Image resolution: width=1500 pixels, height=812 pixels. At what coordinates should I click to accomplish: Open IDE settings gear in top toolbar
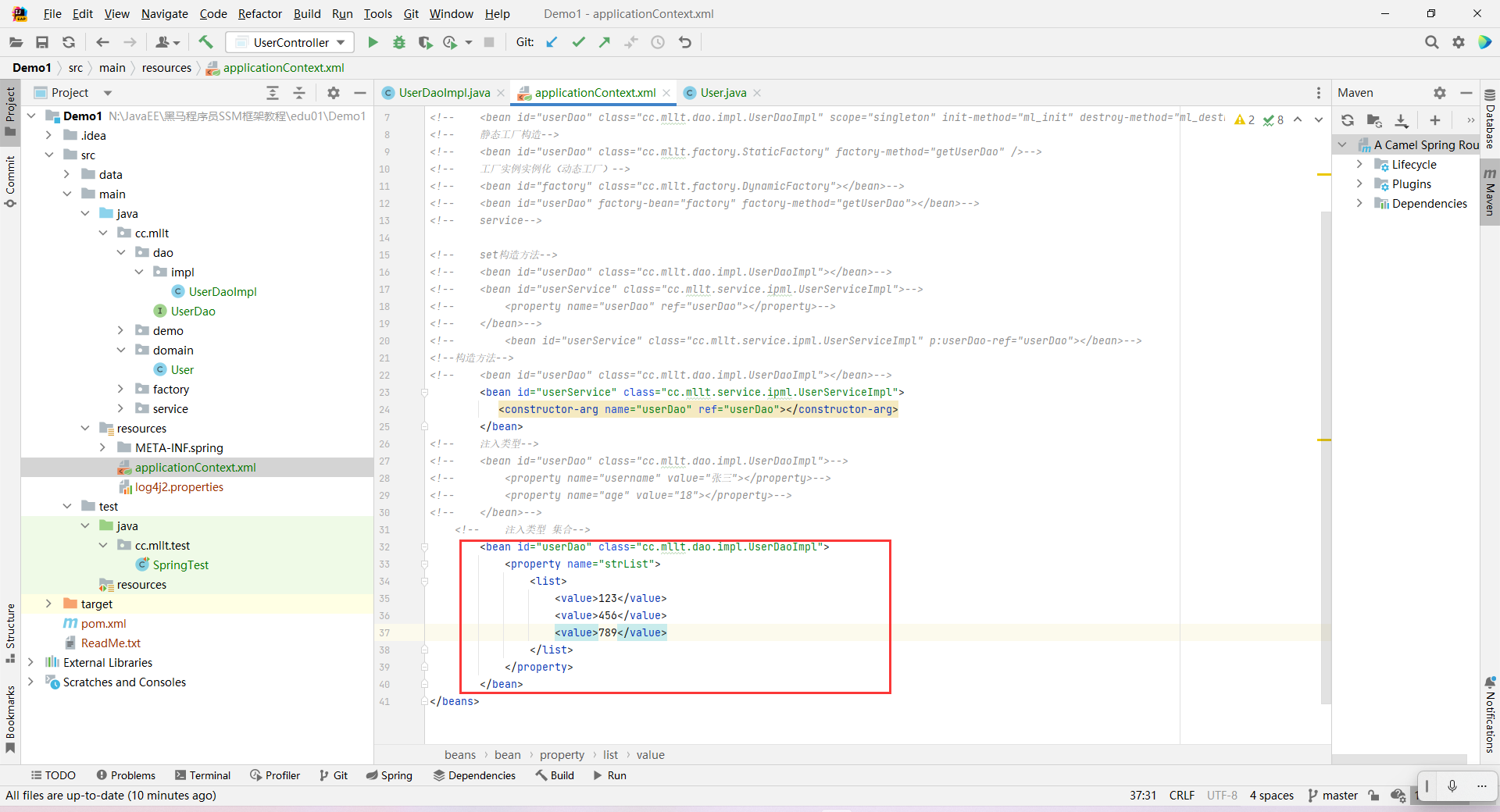click(1459, 42)
